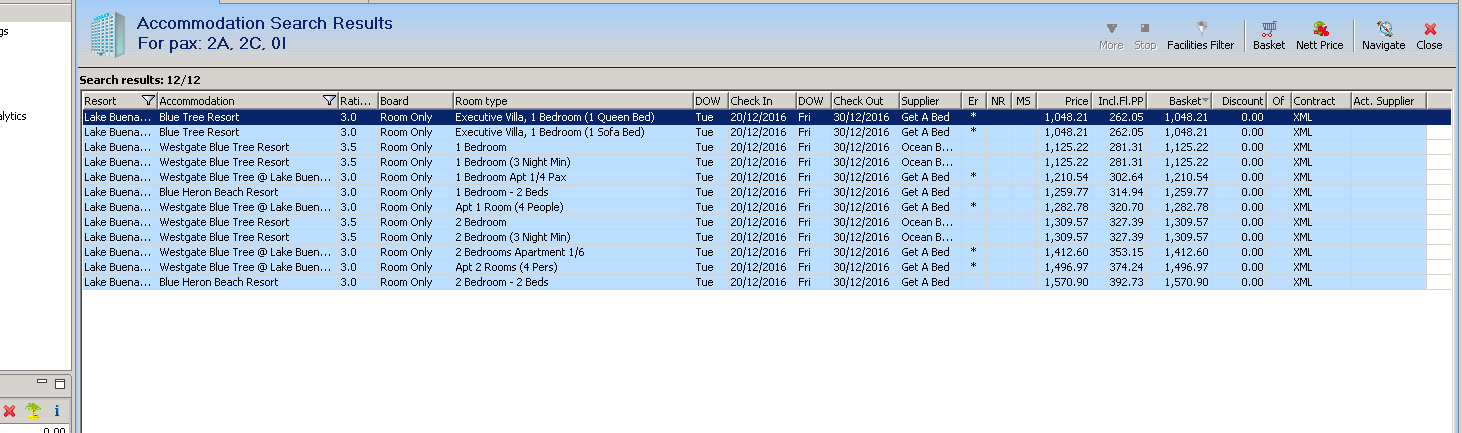Sort by the Discount column header
This screenshot has width=1462, height=433.
(1241, 101)
